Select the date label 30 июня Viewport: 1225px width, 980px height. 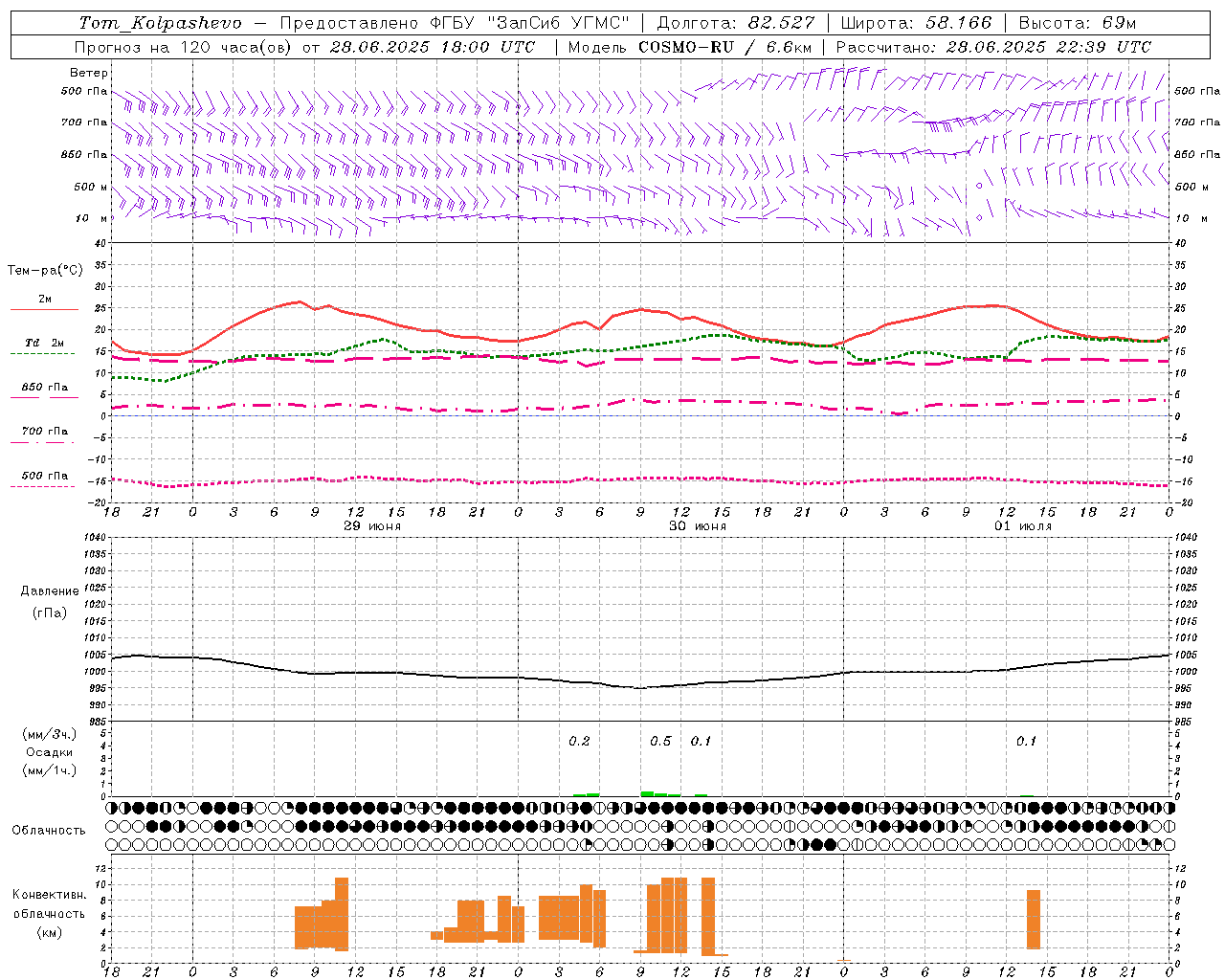pos(698,526)
